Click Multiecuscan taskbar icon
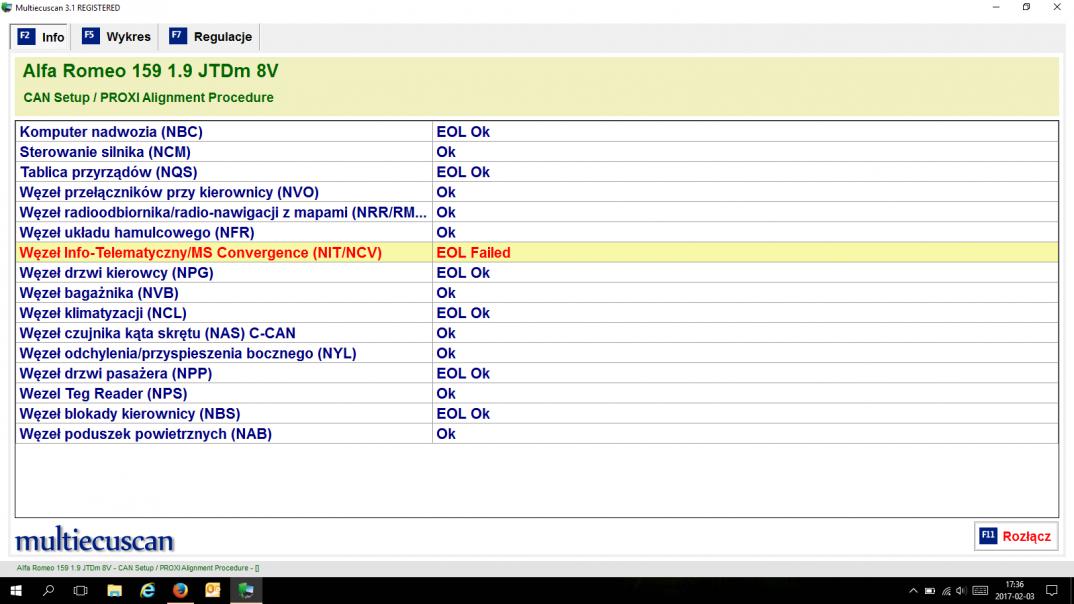Image resolution: width=1074 pixels, height=604 pixels. tap(246, 590)
